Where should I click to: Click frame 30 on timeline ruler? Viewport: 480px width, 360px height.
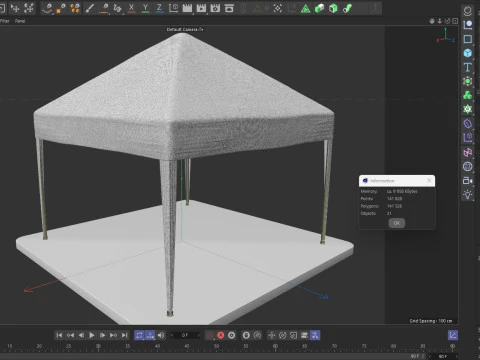[x=98, y=346]
